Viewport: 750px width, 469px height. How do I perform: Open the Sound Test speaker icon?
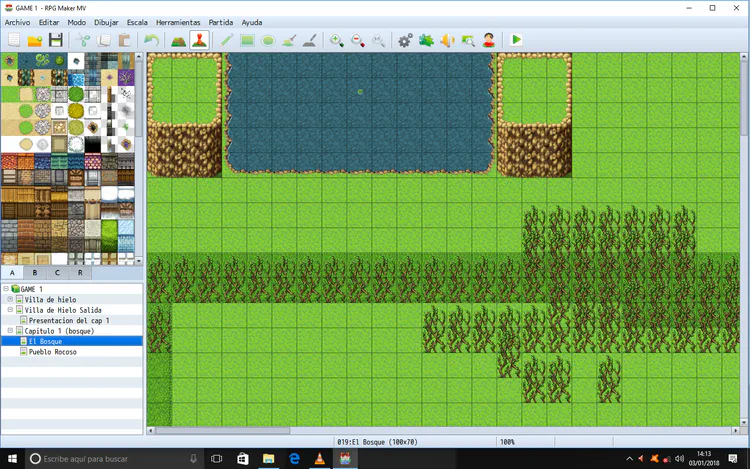pyautogui.click(x=447, y=40)
